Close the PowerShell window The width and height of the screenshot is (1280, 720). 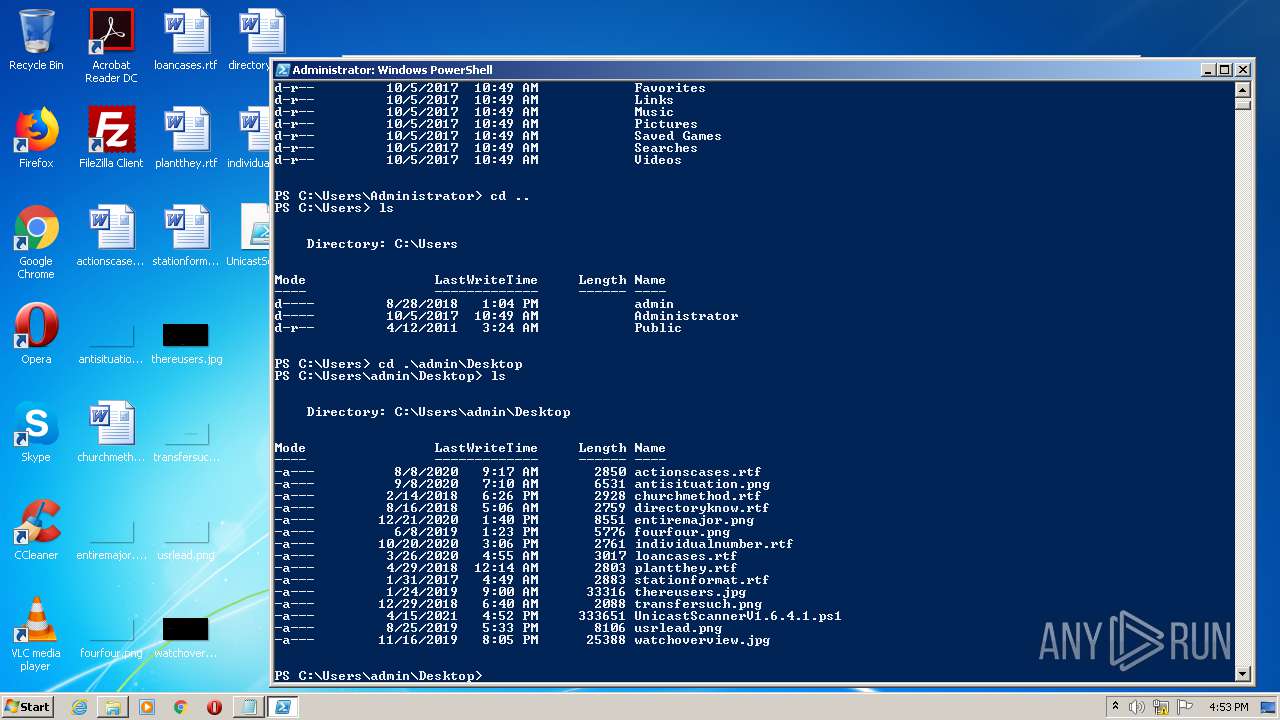pos(1243,70)
